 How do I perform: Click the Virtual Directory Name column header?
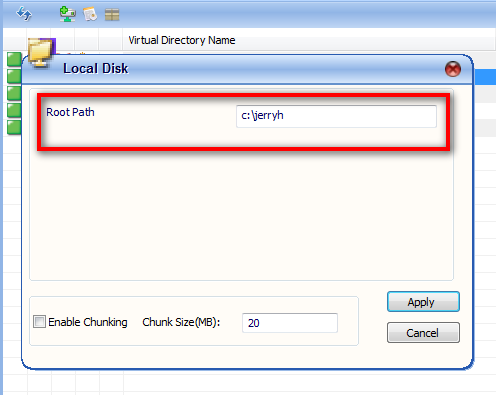(x=182, y=40)
